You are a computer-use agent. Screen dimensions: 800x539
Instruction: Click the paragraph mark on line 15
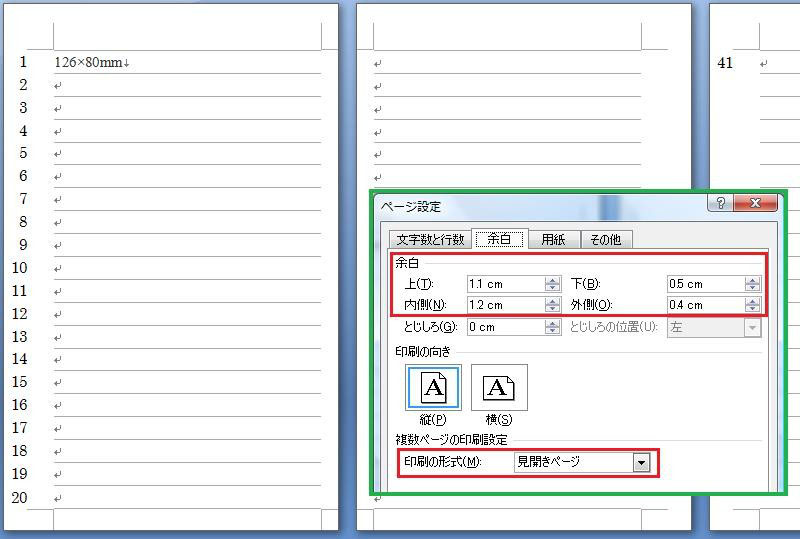point(58,383)
